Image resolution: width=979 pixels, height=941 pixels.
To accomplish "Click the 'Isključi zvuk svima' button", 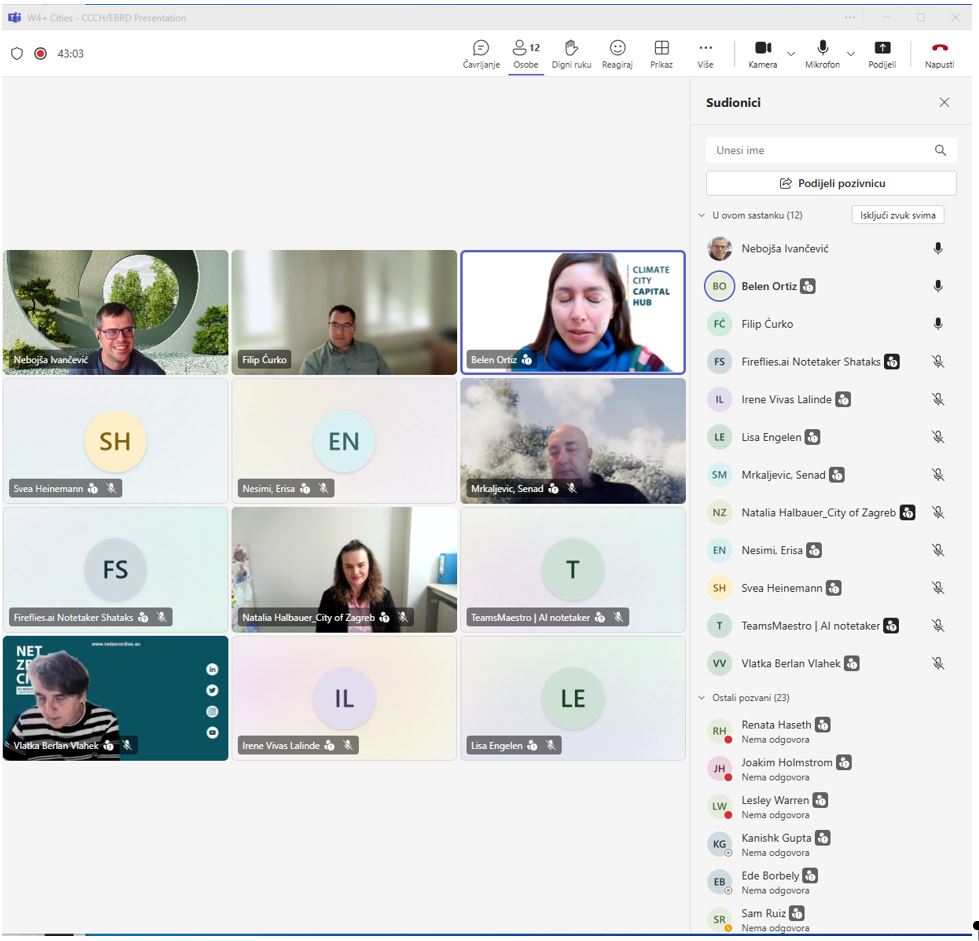I will coord(897,215).
